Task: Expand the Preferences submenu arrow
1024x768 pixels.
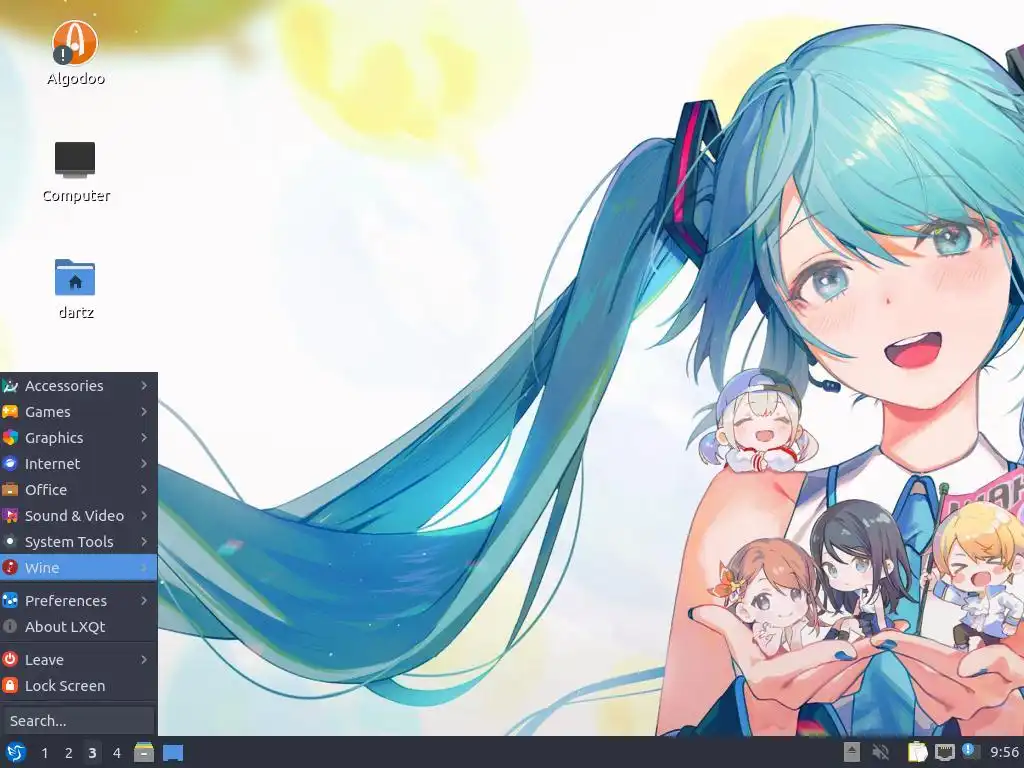Action: click(144, 600)
